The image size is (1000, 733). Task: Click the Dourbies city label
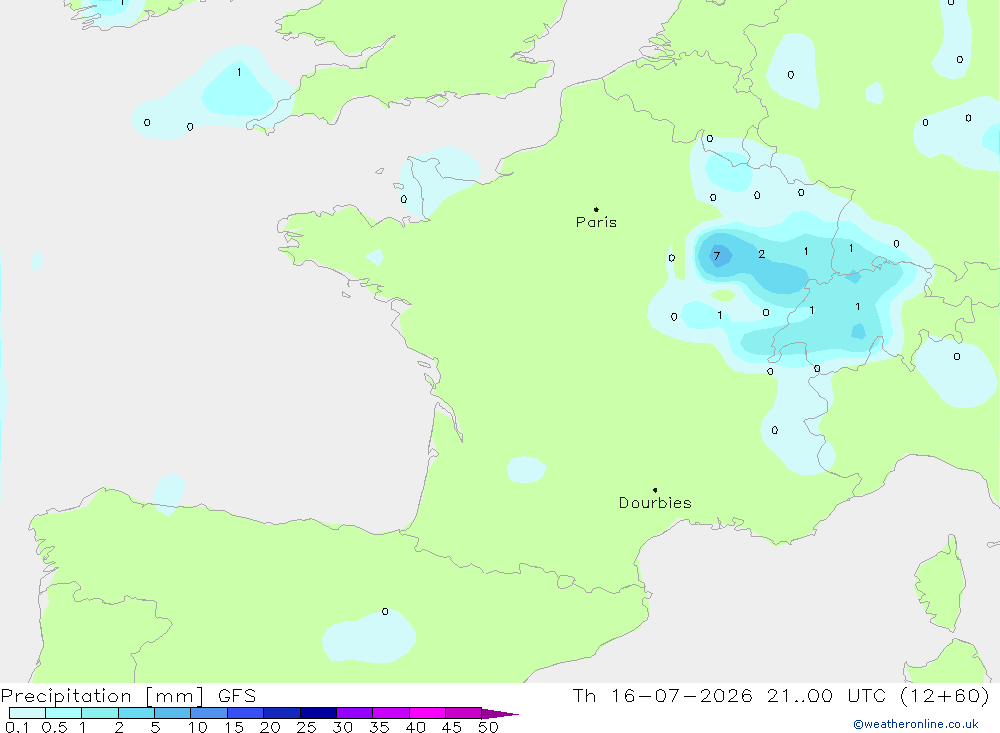(655, 503)
